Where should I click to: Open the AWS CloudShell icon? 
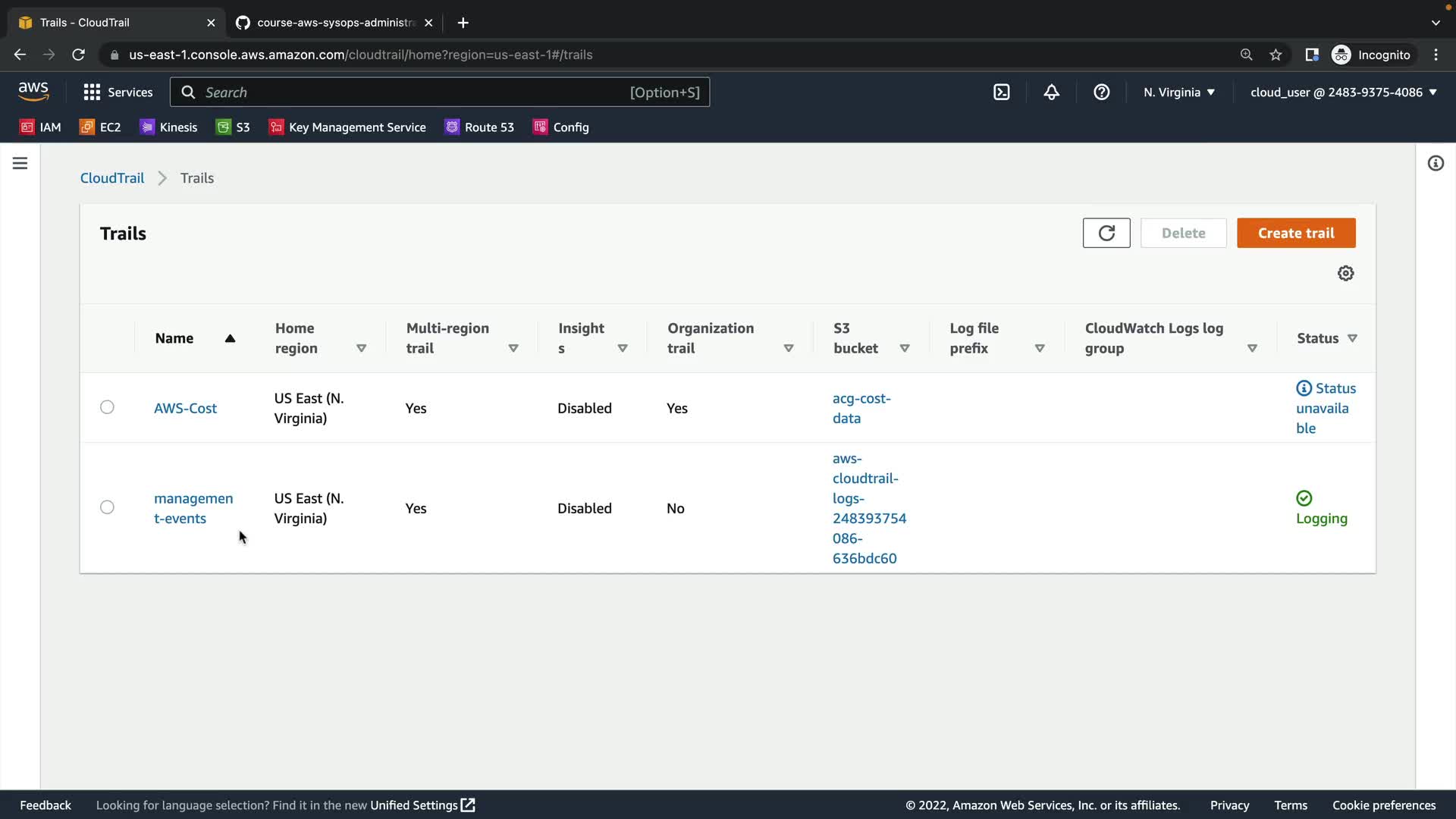coord(1001,93)
